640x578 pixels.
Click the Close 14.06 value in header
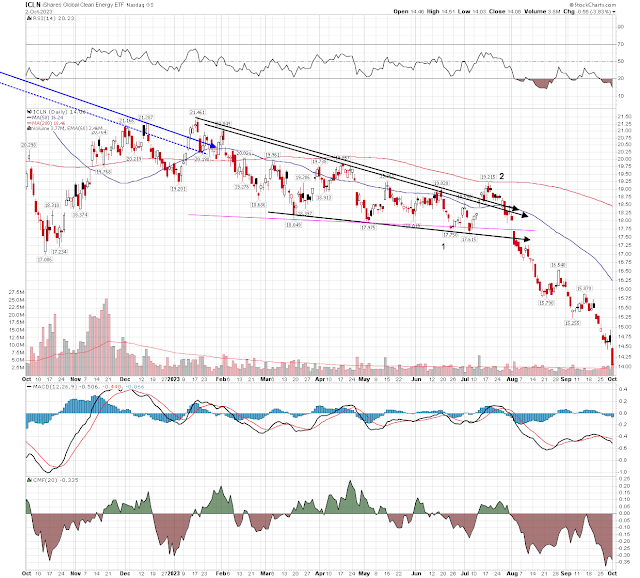506,11
